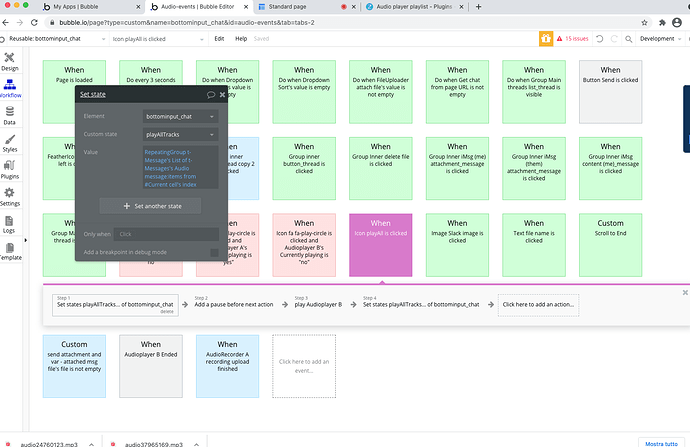Image resolution: width=690 pixels, height=447 pixels.
Task: Enable breakpoint in debug mode checkbox
Action: (x=213, y=252)
